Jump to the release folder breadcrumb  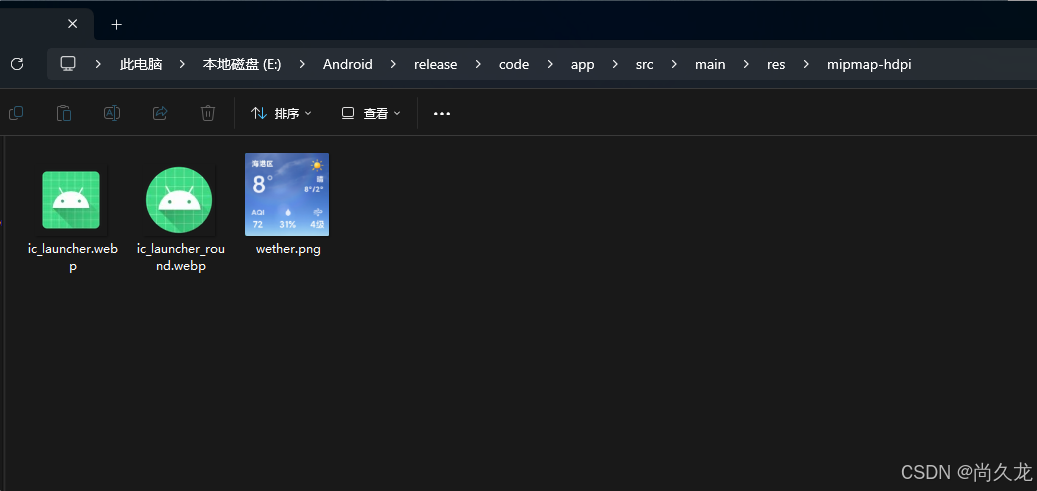point(436,64)
